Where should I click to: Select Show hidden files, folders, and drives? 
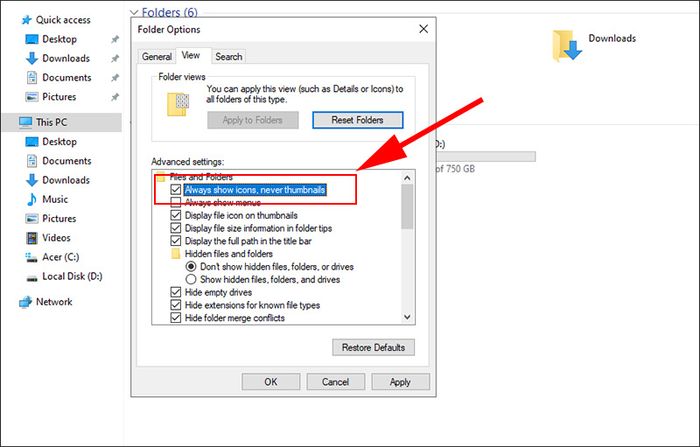tap(191, 280)
